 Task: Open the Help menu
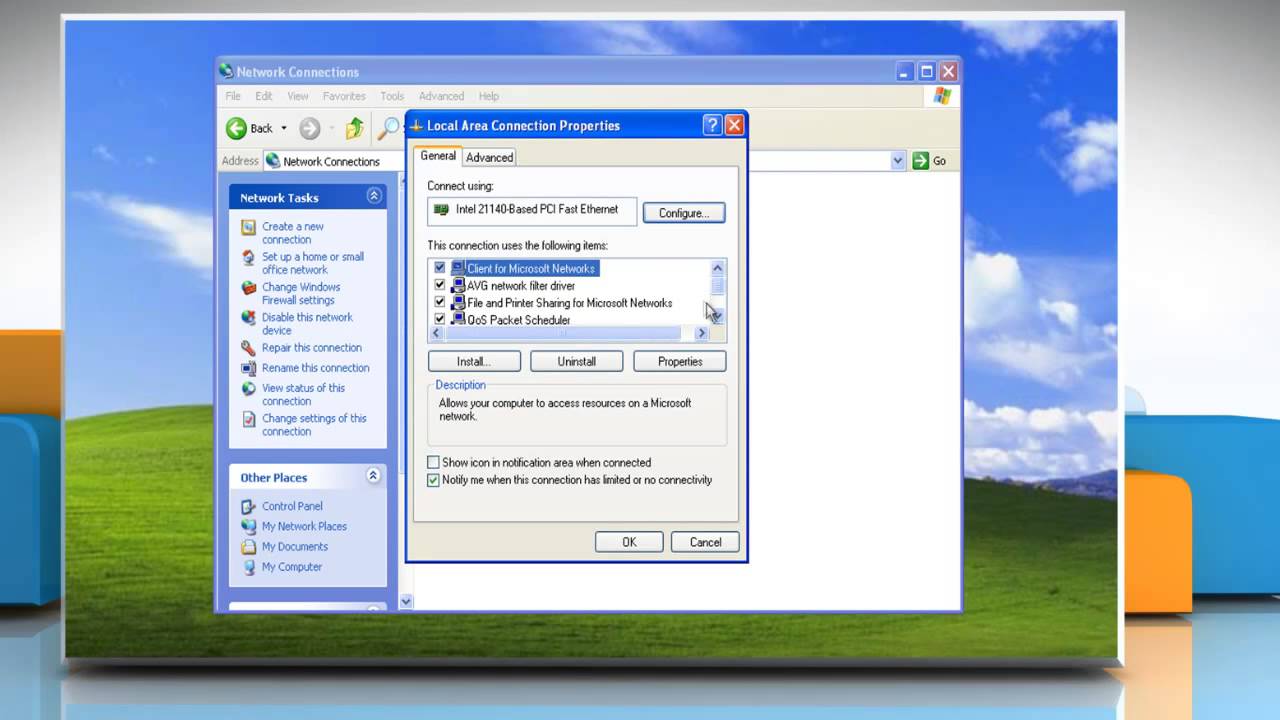click(489, 96)
